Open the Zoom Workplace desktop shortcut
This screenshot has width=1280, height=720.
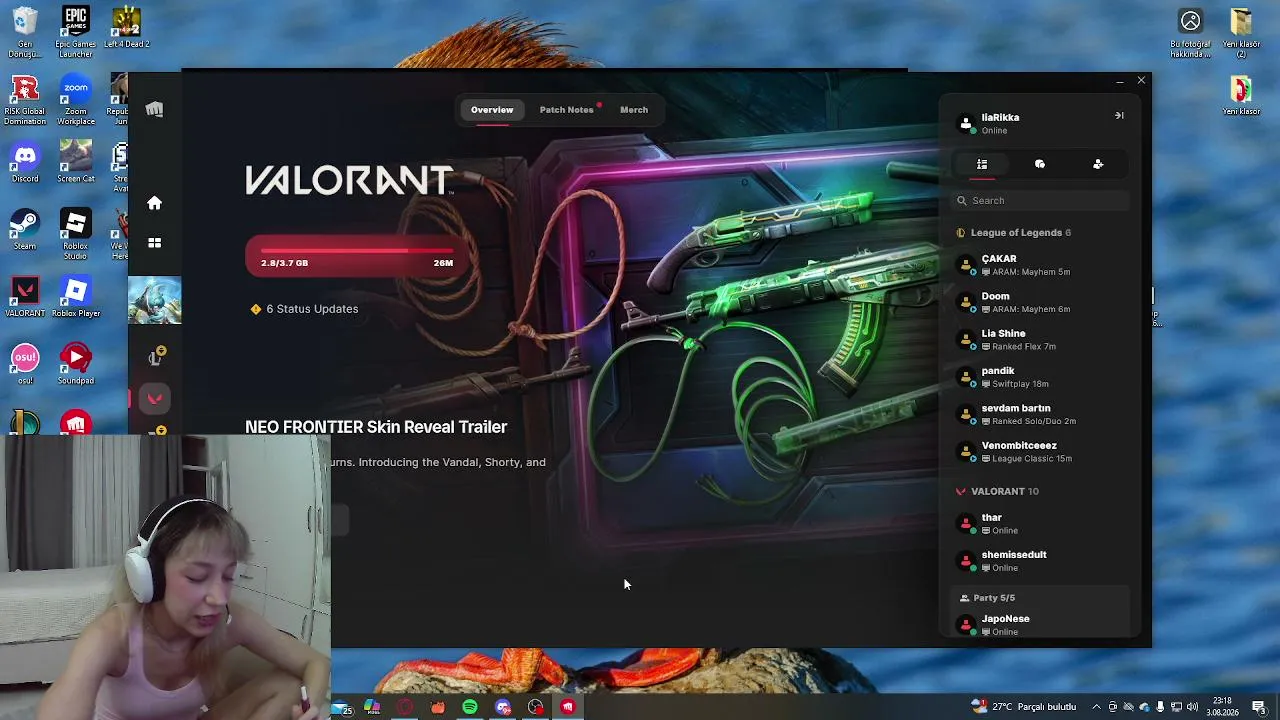[75, 101]
